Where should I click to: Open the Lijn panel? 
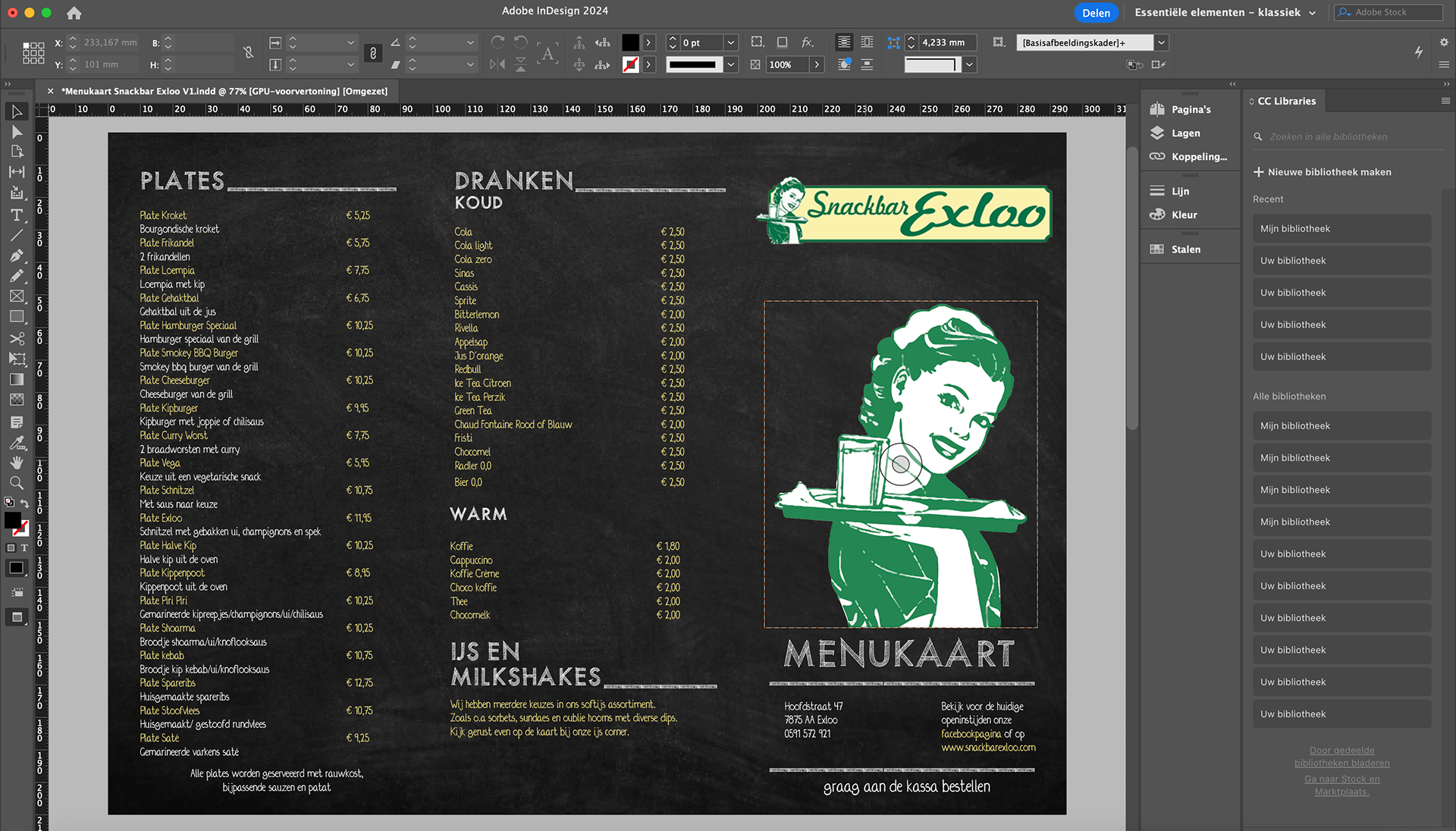click(1170, 191)
